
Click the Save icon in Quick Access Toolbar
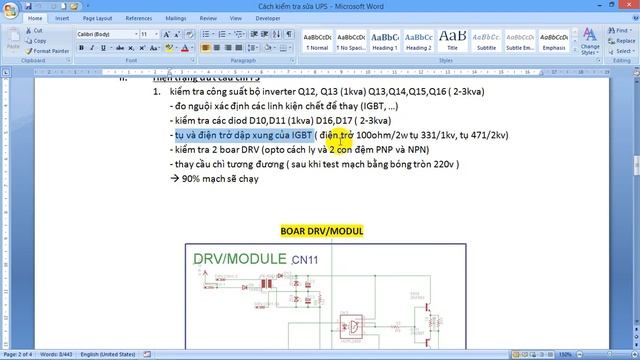28,6
